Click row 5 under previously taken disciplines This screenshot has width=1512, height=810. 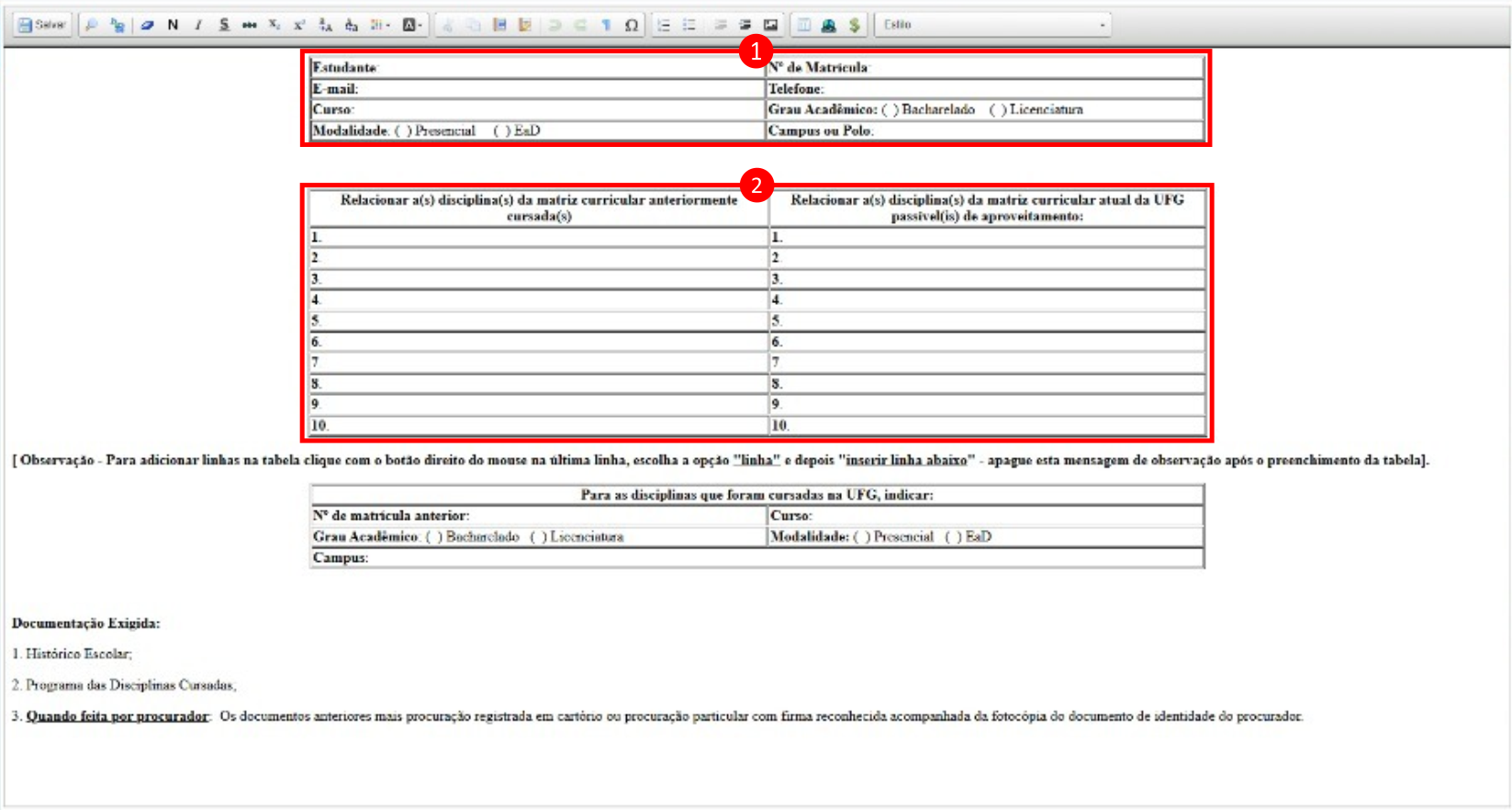pos(539,321)
